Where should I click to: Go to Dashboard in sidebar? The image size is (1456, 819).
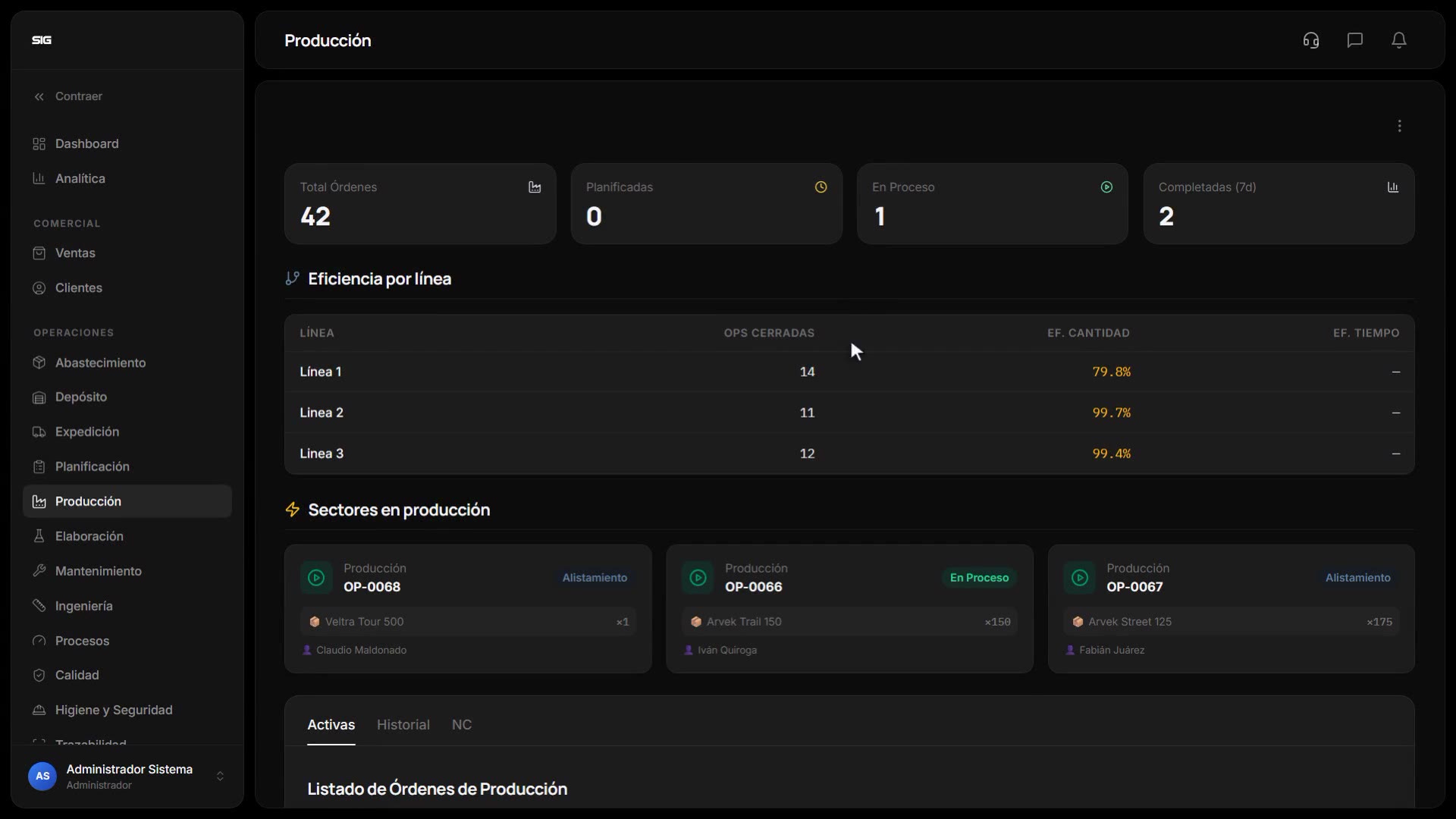pyautogui.click(x=127, y=143)
